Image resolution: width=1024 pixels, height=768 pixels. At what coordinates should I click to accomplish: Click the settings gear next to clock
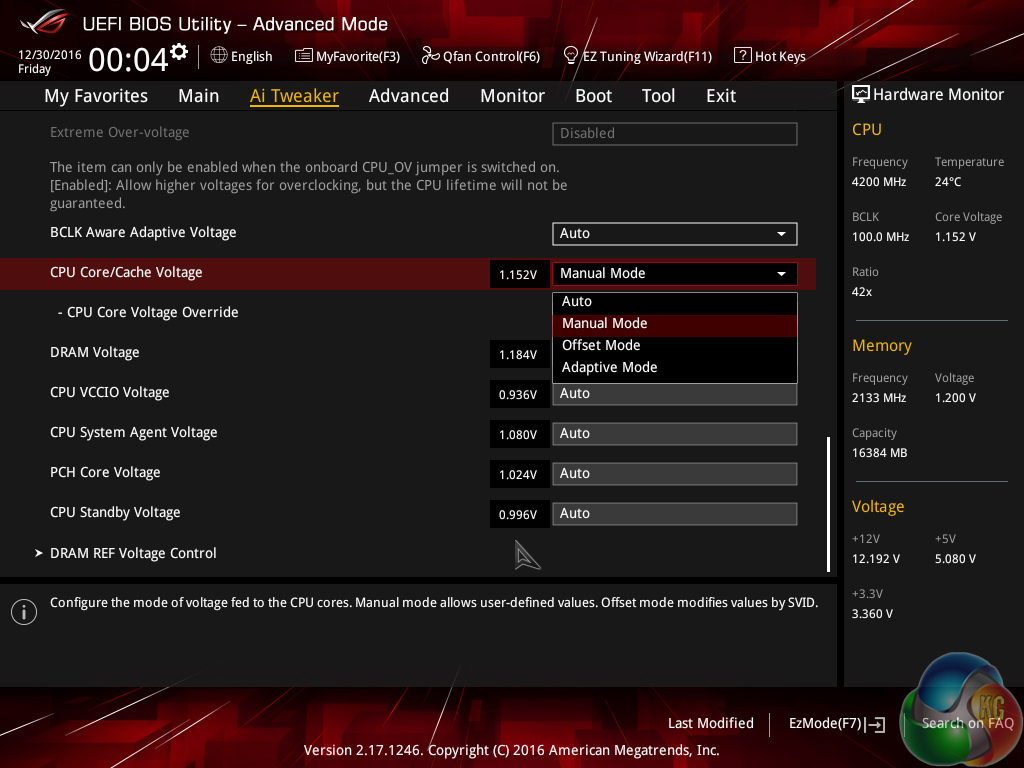pyautogui.click(x=179, y=51)
